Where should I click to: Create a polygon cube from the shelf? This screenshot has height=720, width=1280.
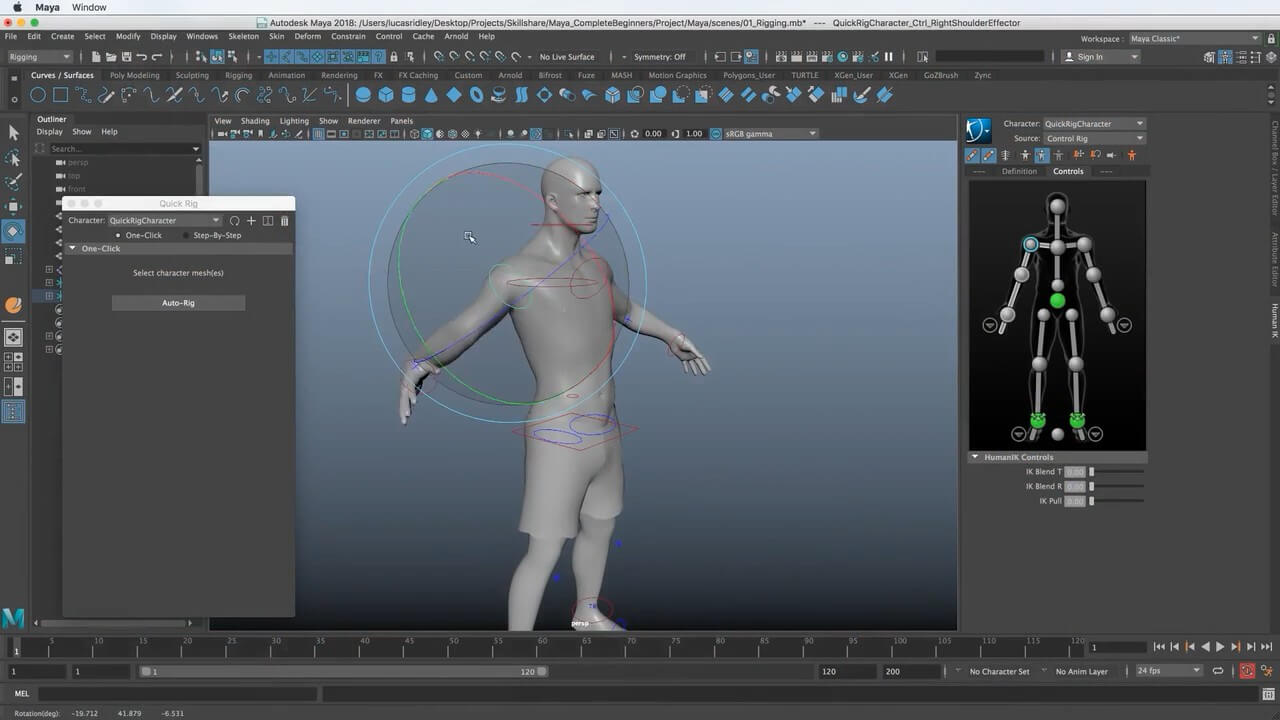click(x=386, y=95)
